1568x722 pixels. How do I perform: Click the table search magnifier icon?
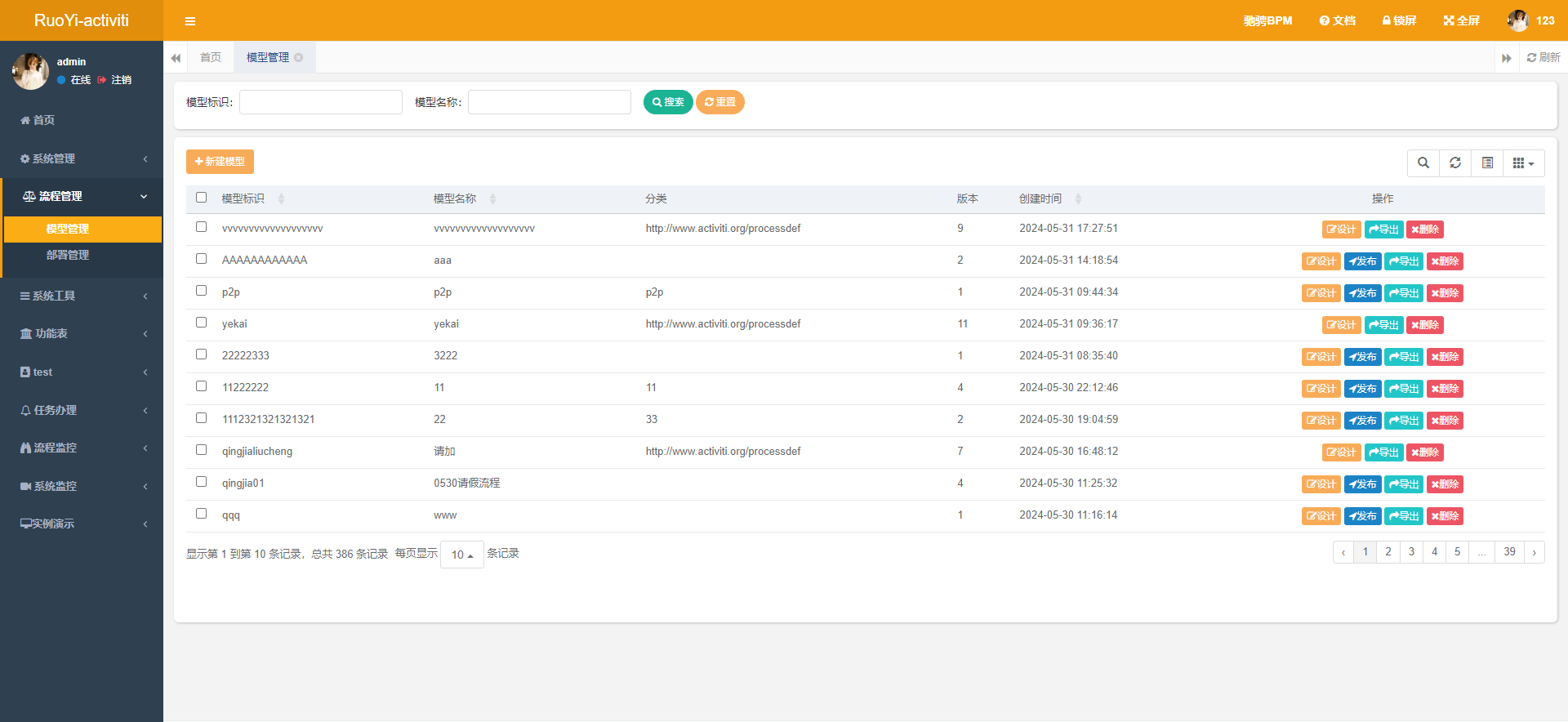click(x=1423, y=163)
